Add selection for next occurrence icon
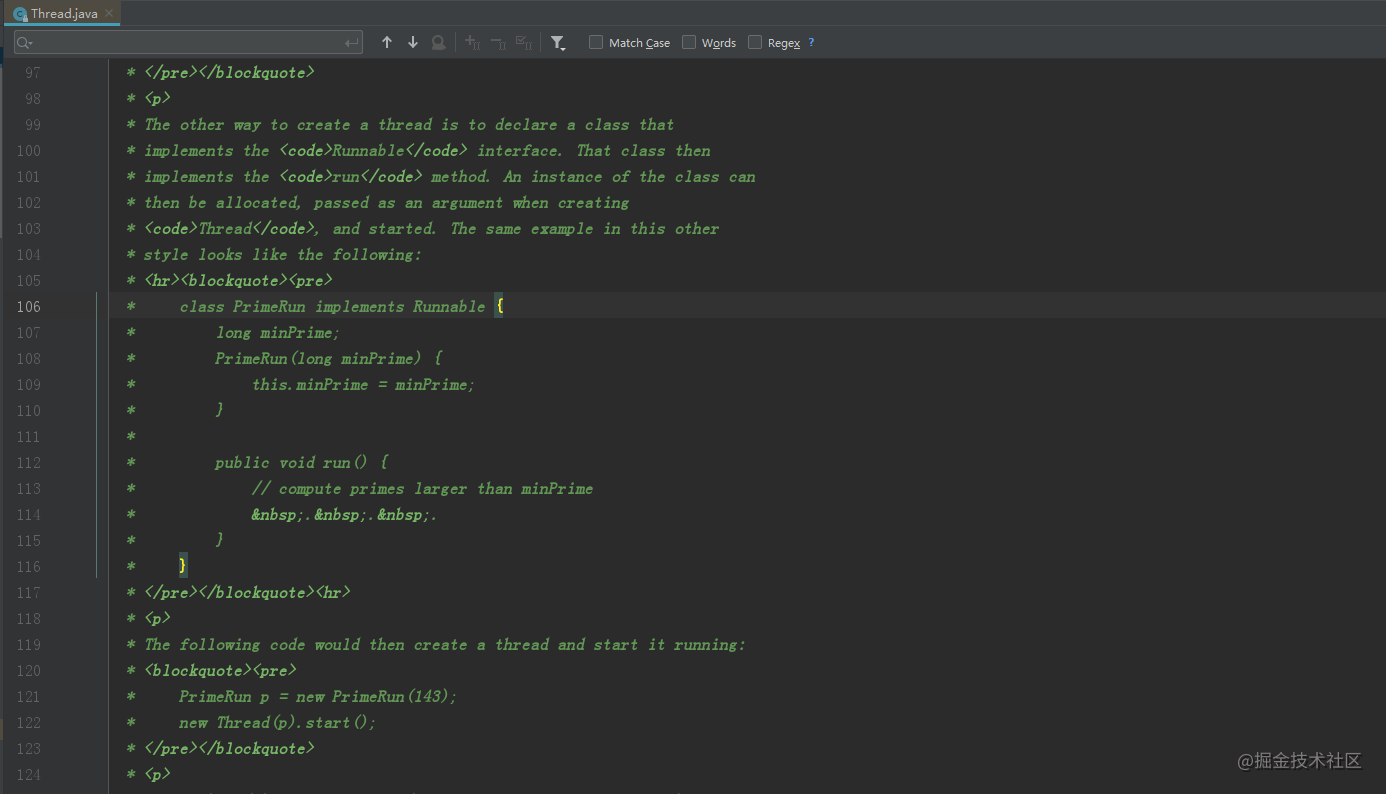The image size is (1386, 794). coord(473,42)
